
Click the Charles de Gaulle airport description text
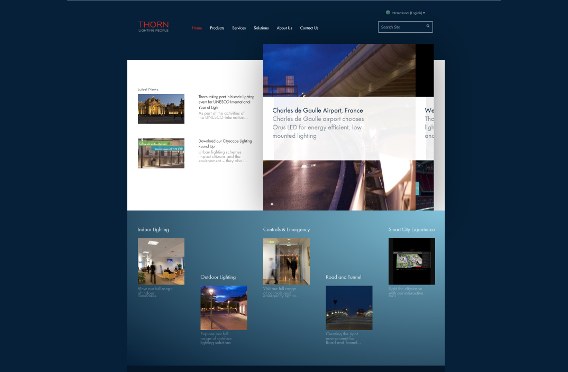click(x=318, y=128)
